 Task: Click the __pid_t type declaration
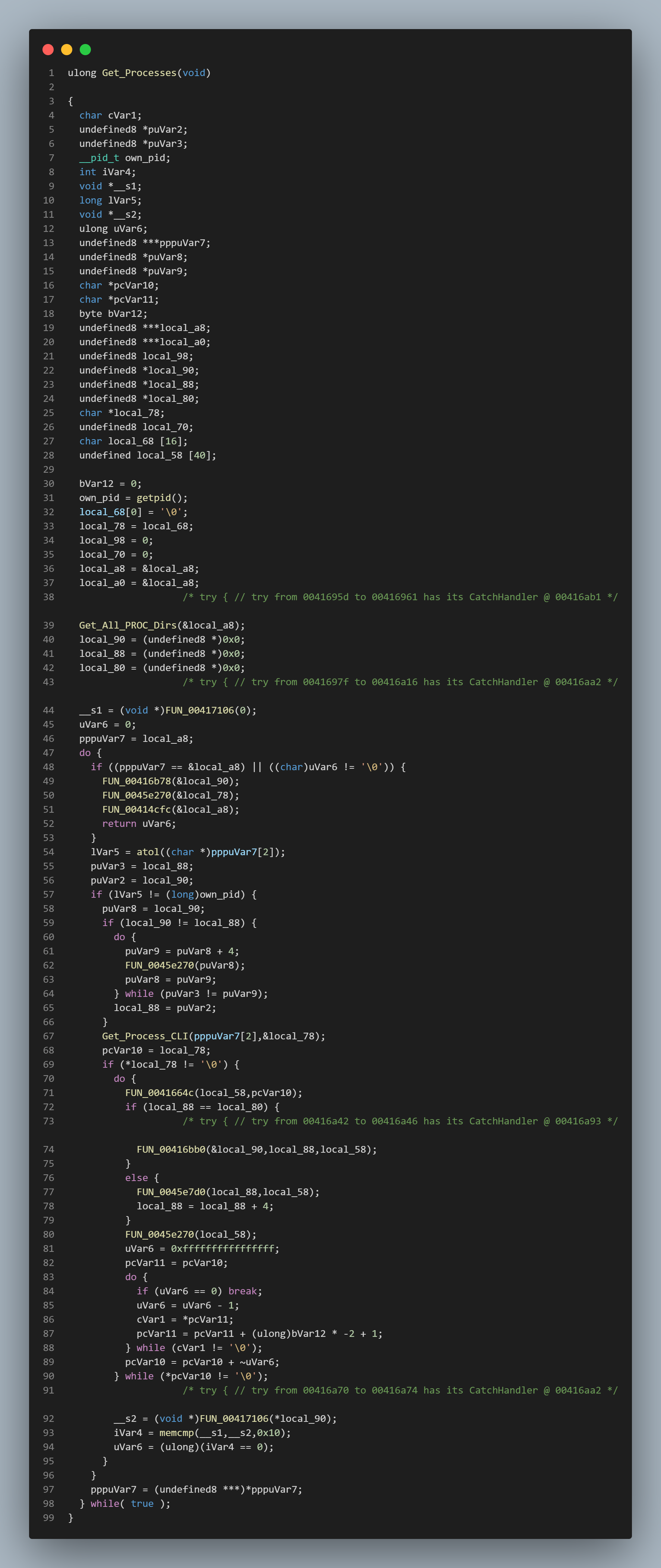pos(99,158)
